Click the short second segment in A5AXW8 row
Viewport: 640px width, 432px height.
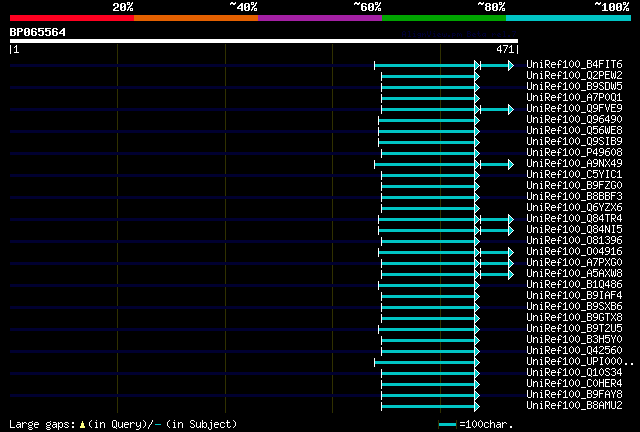[x=497, y=275]
